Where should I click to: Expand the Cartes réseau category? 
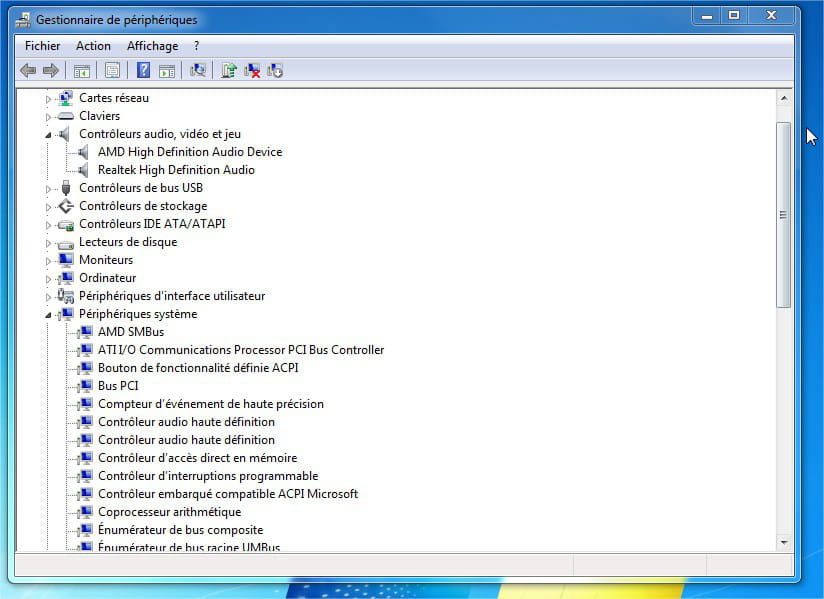[47, 98]
